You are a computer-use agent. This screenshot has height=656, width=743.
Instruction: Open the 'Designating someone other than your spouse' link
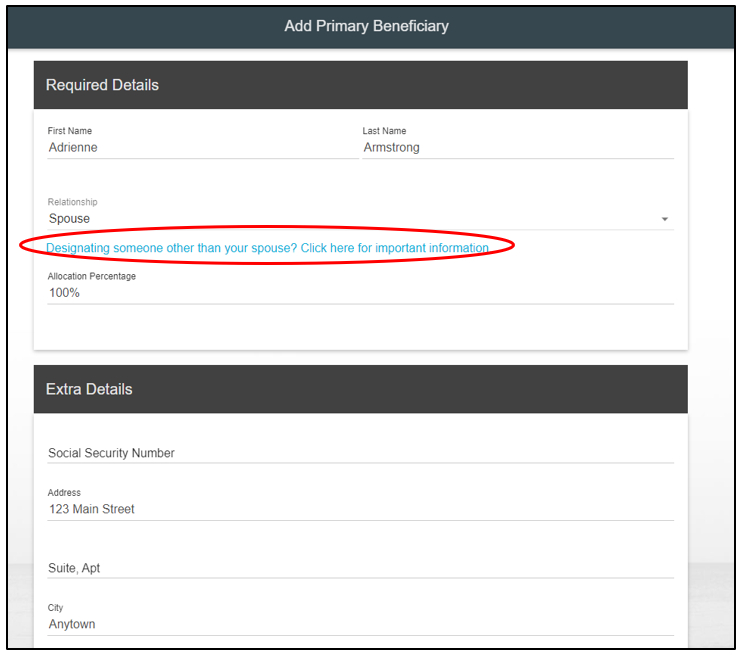coord(267,248)
